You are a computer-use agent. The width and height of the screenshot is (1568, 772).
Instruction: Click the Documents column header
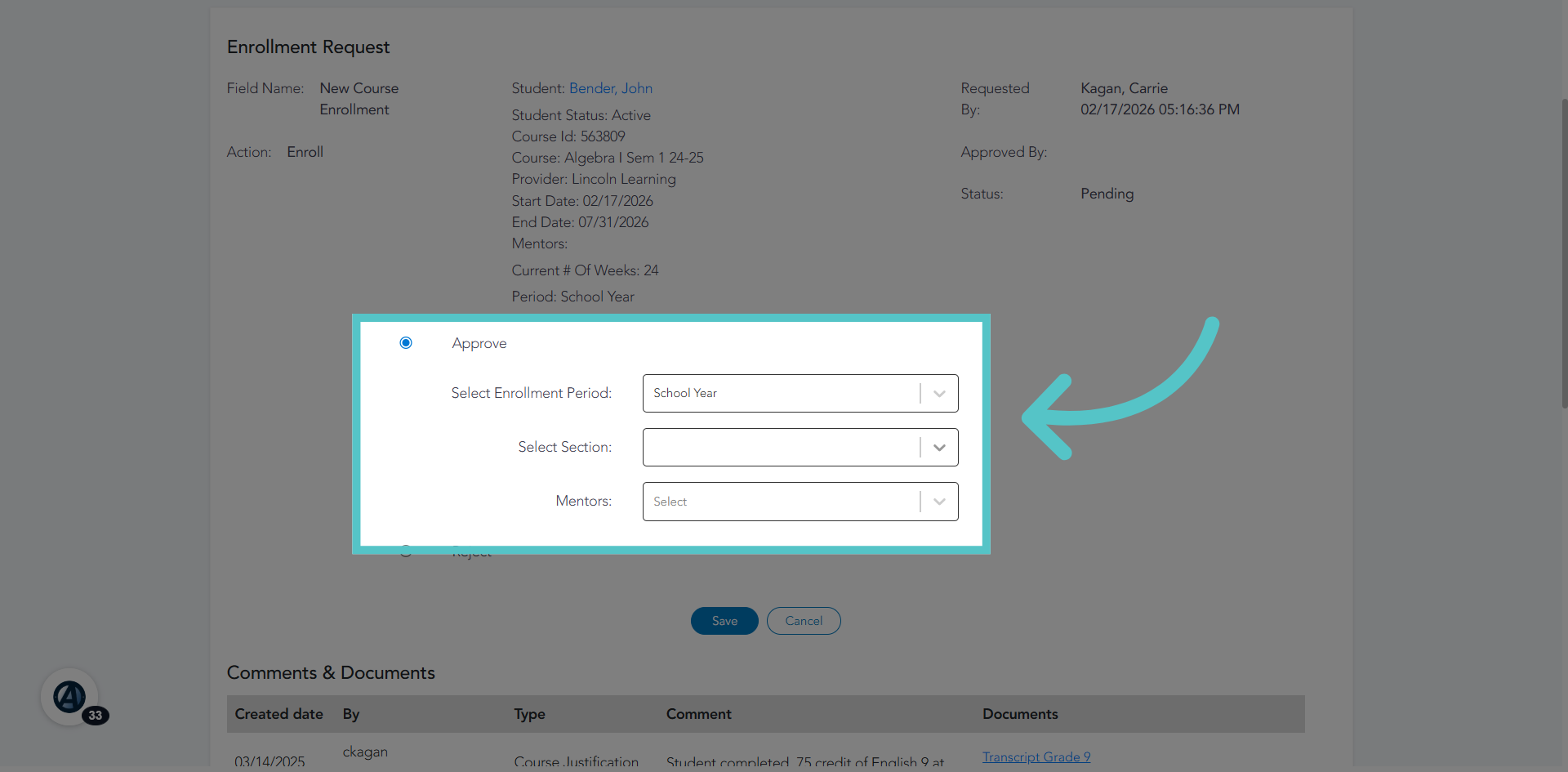(x=1020, y=714)
